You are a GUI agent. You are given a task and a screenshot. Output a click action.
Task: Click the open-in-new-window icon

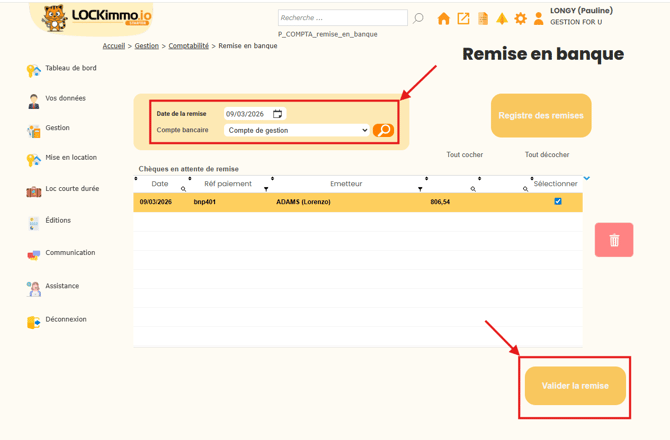click(x=463, y=19)
